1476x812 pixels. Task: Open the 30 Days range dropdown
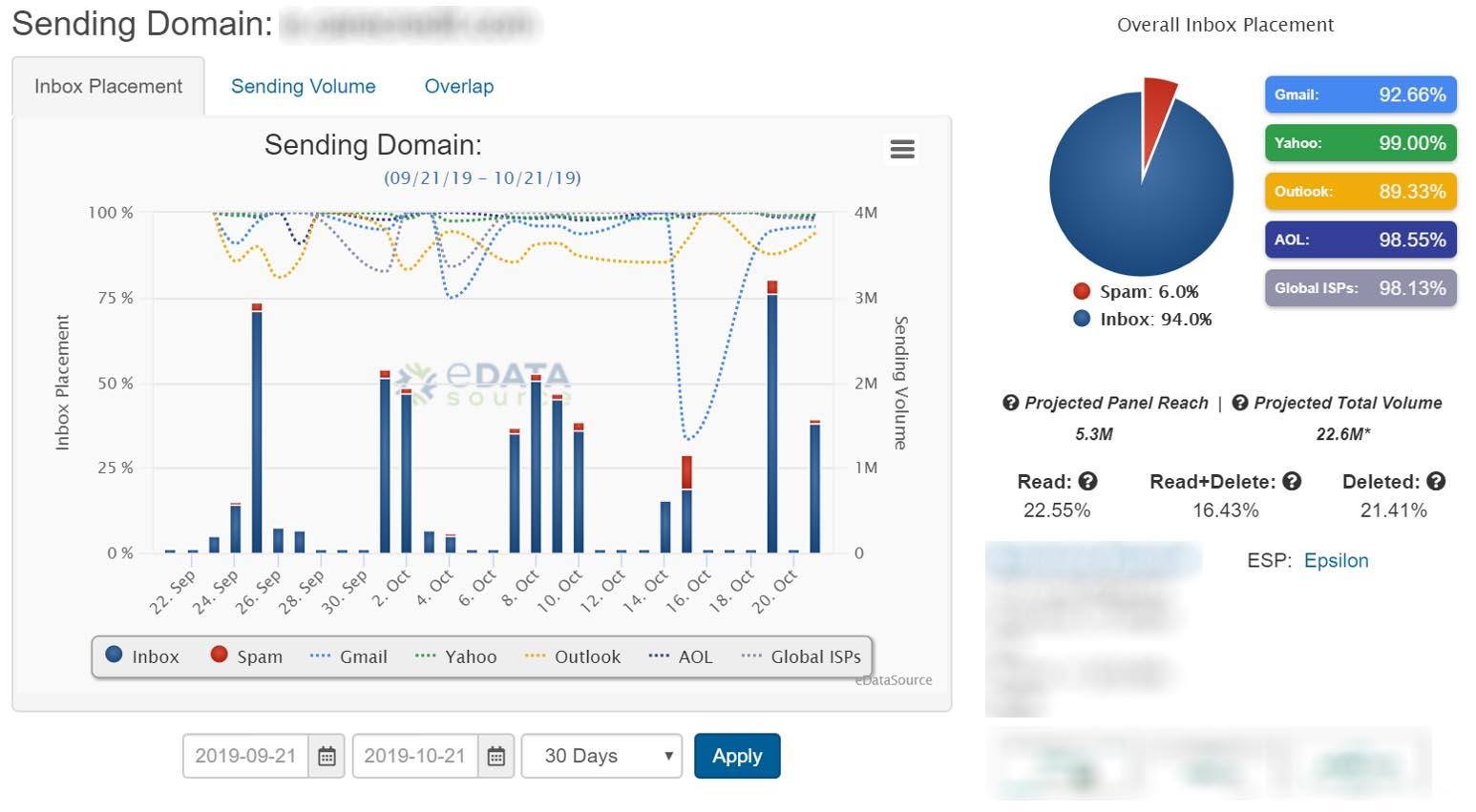(x=601, y=757)
